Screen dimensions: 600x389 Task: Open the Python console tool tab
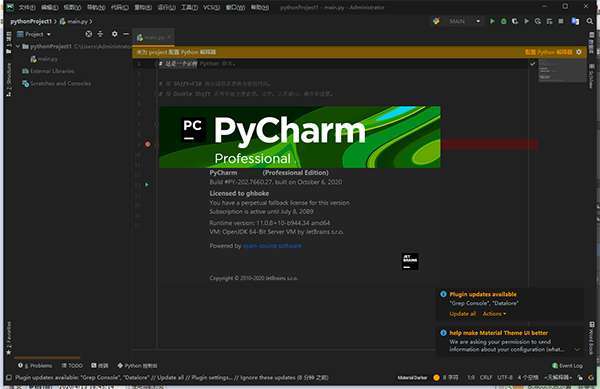137,366
